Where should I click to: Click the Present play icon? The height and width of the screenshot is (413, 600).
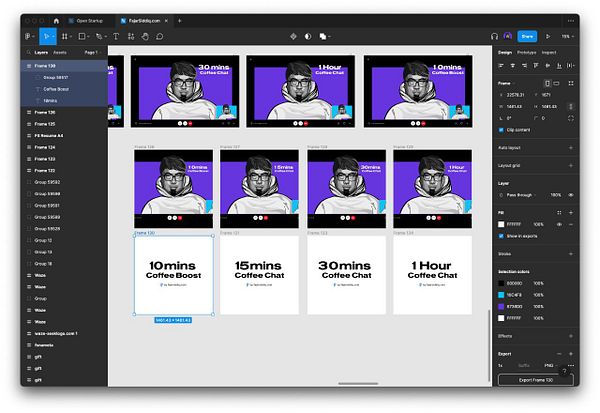pyautogui.click(x=548, y=36)
